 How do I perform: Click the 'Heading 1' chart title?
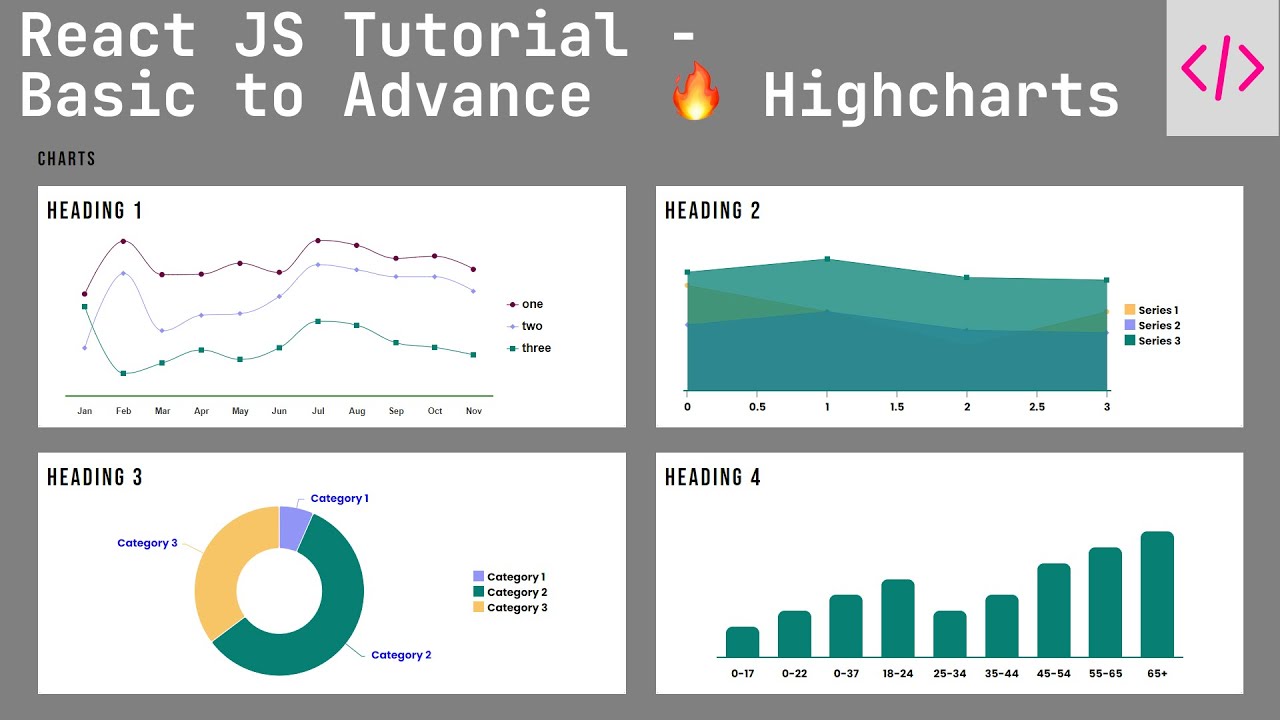pos(94,210)
